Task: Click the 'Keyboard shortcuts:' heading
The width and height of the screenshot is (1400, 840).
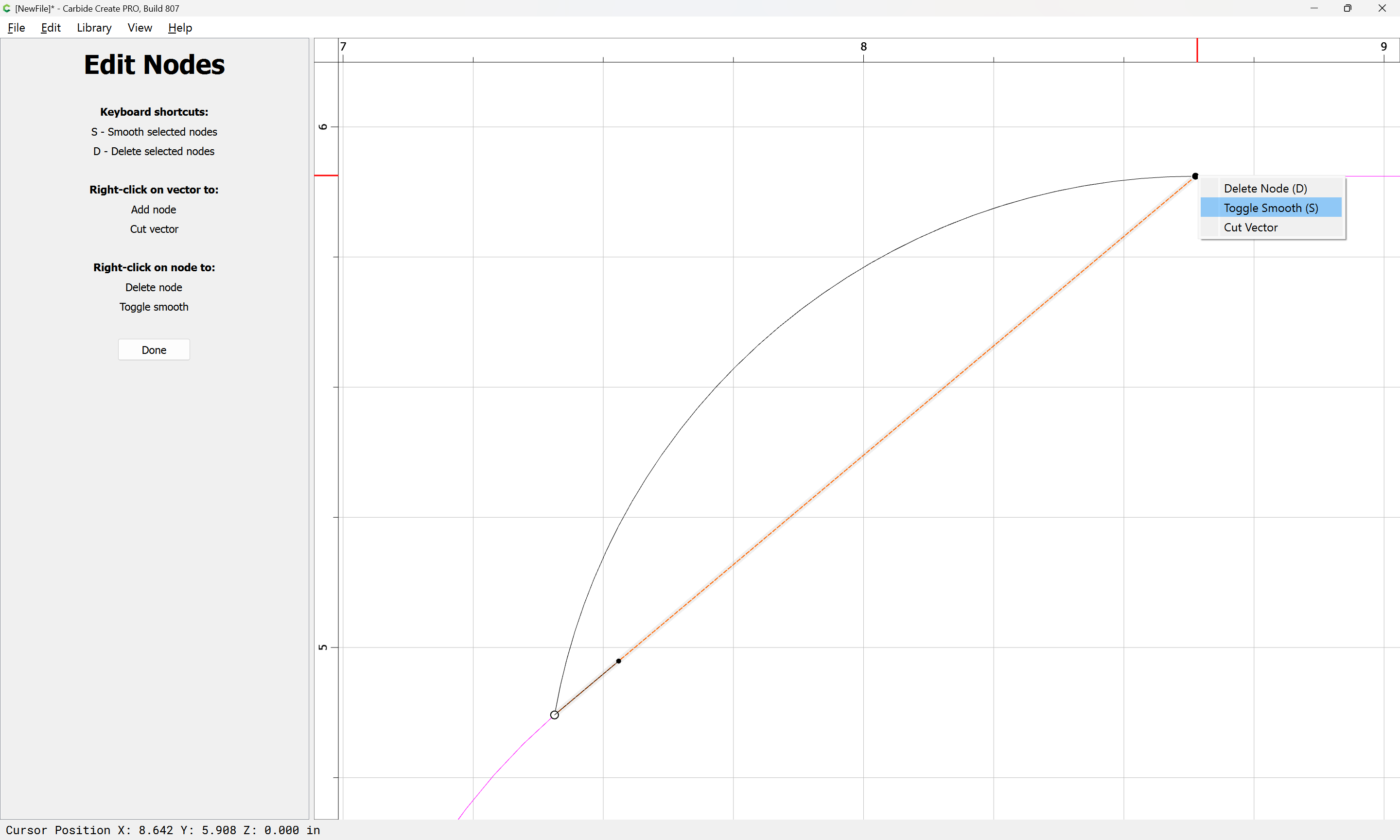Action: tap(154, 112)
